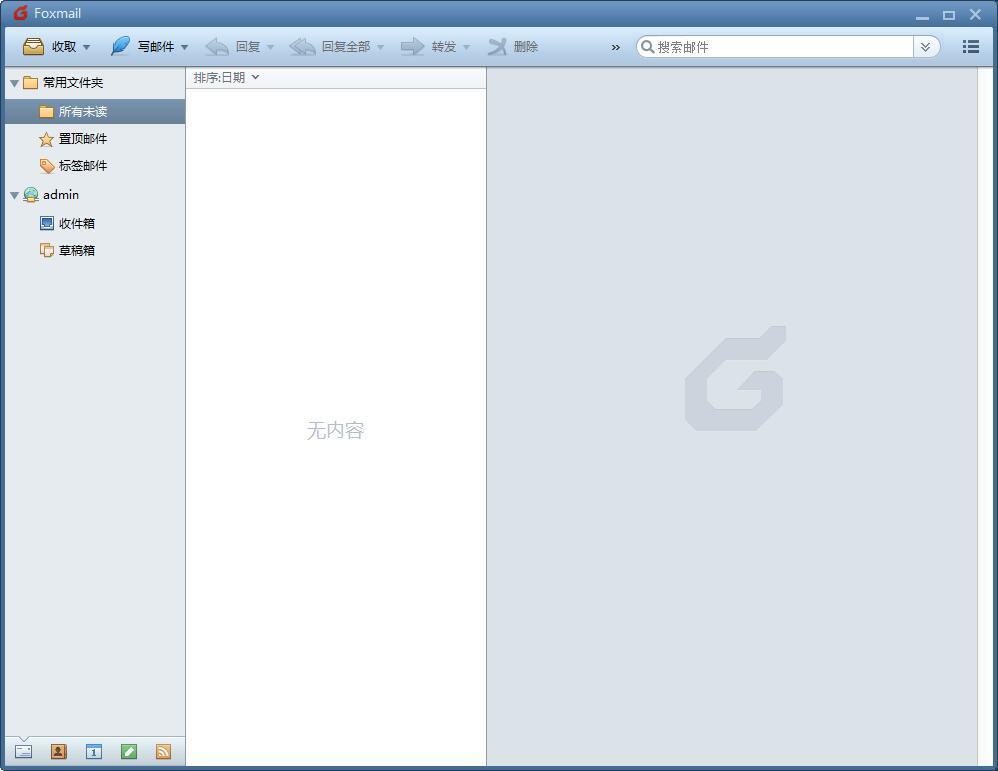The width and height of the screenshot is (998, 771).
Task: Select the 所有未读 folder
Action: point(95,111)
